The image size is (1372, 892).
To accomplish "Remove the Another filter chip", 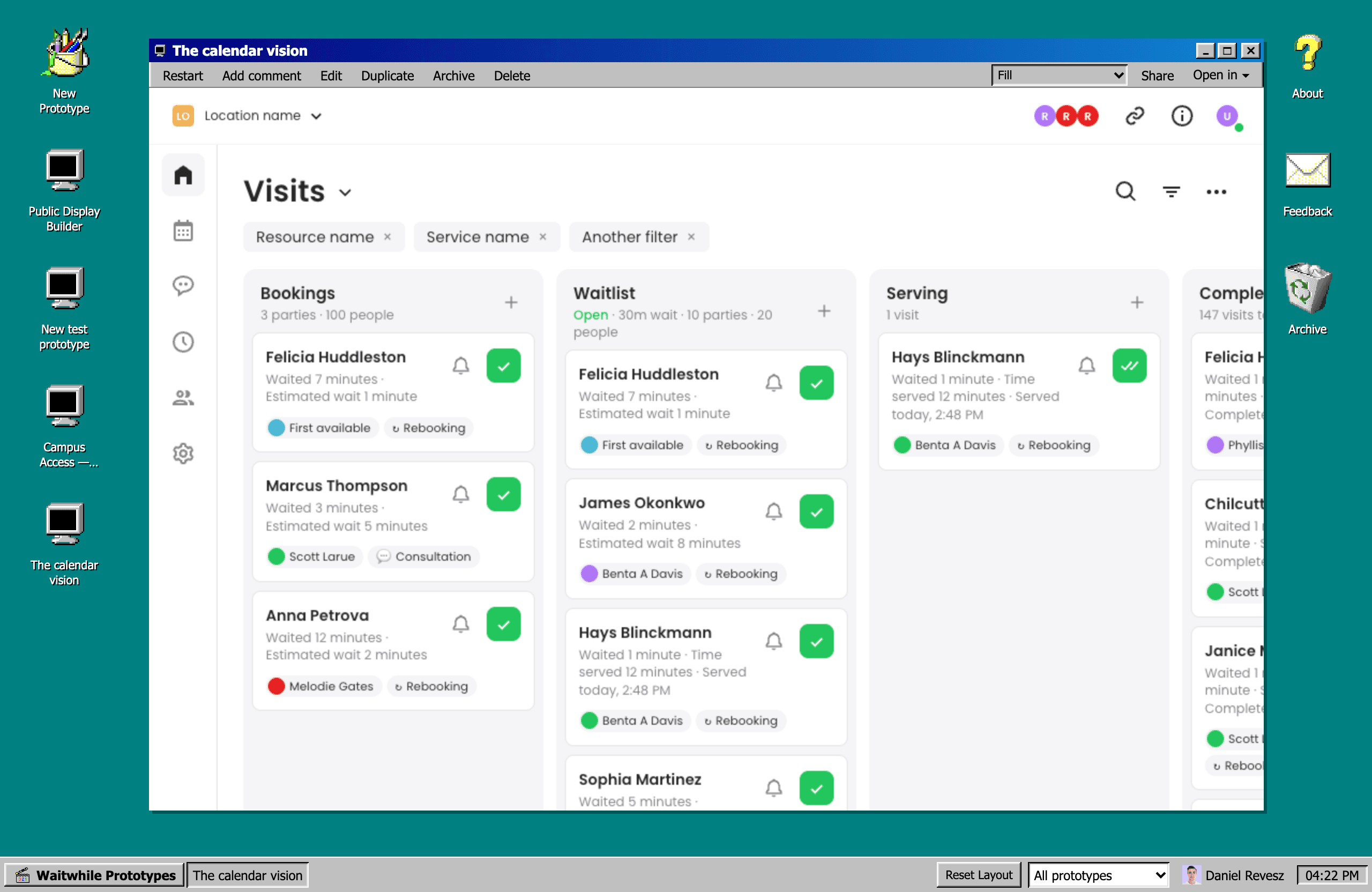I will [691, 237].
